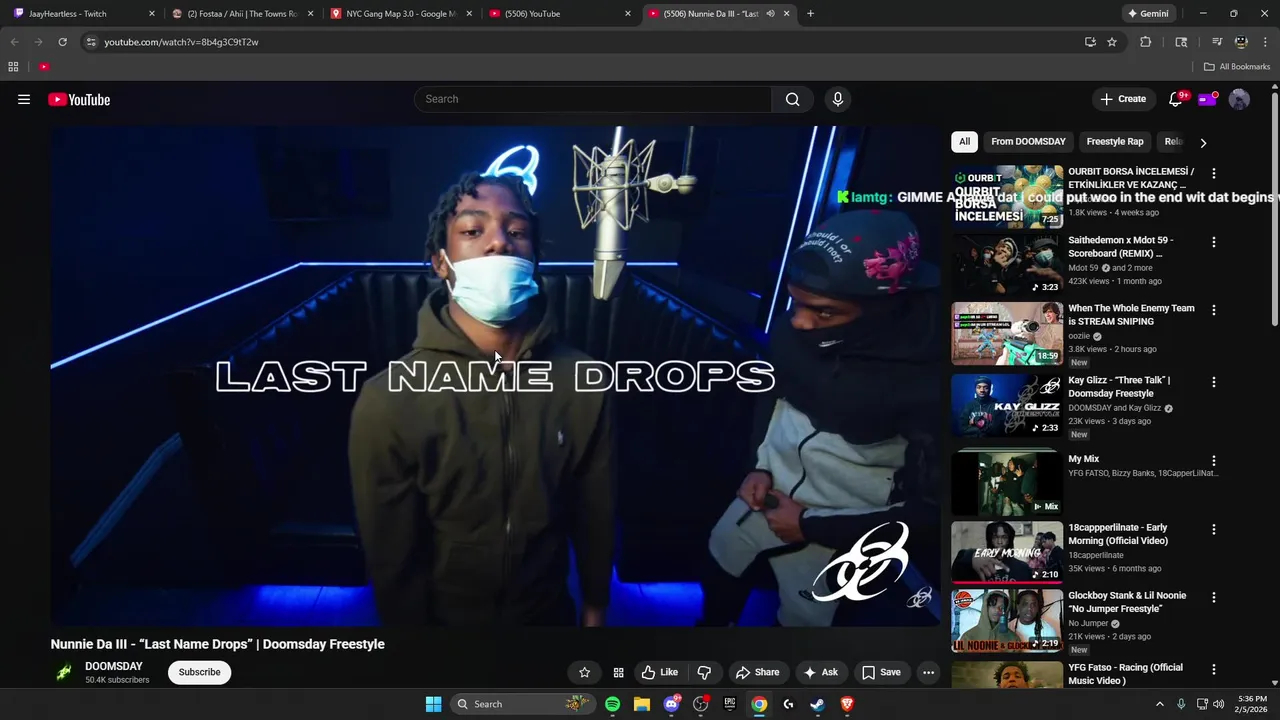Click the address bar URL
This screenshot has width=1280, height=720.
pyautogui.click(x=181, y=42)
